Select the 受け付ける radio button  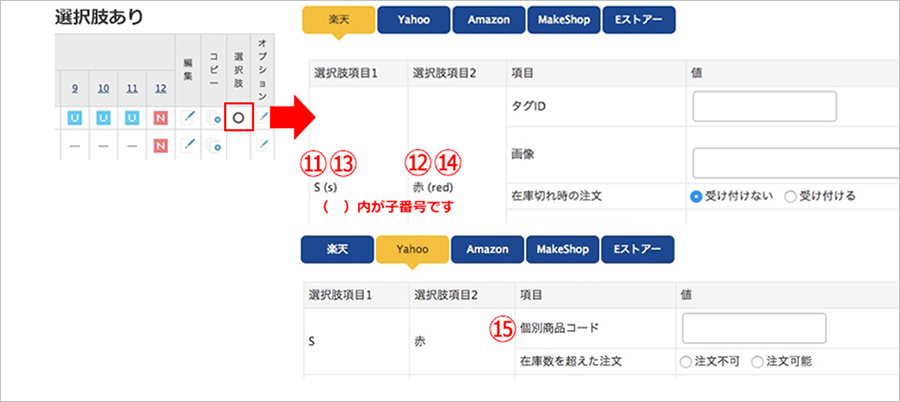[790, 196]
